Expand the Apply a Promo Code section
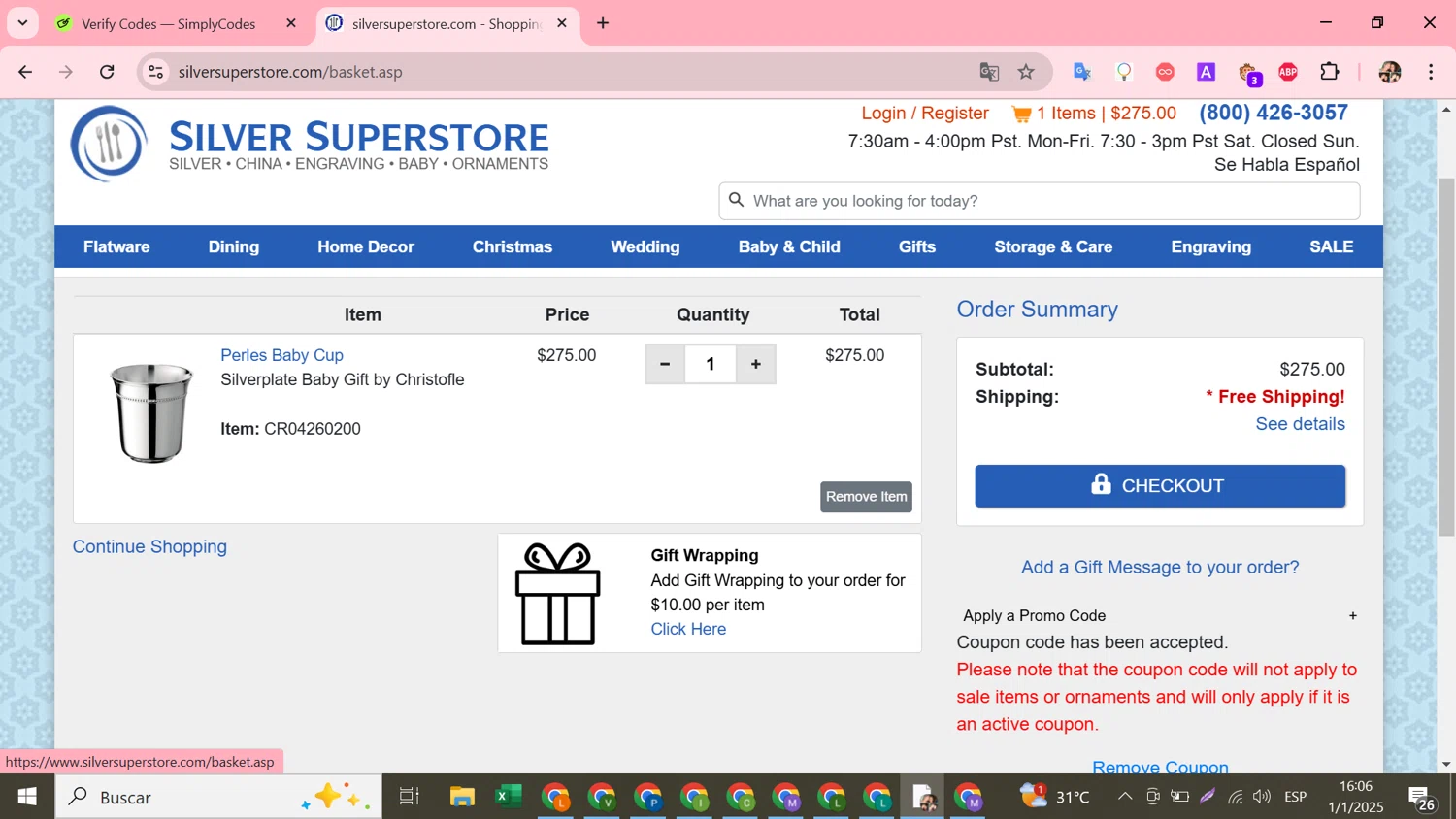Viewport: 1456px width, 819px height. [x=1160, y=615]
